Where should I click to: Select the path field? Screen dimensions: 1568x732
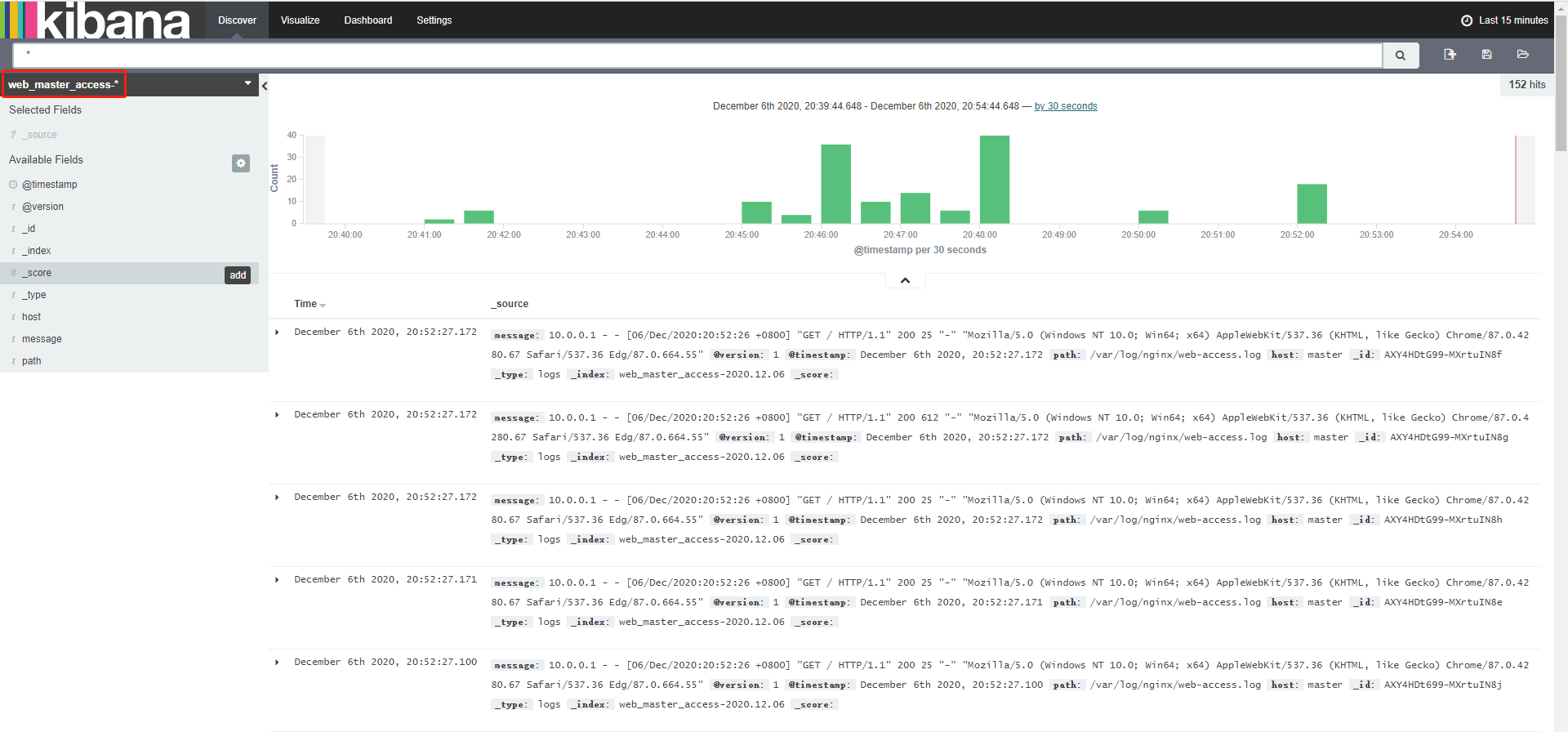pyautogui.click(x=31, y=361)
